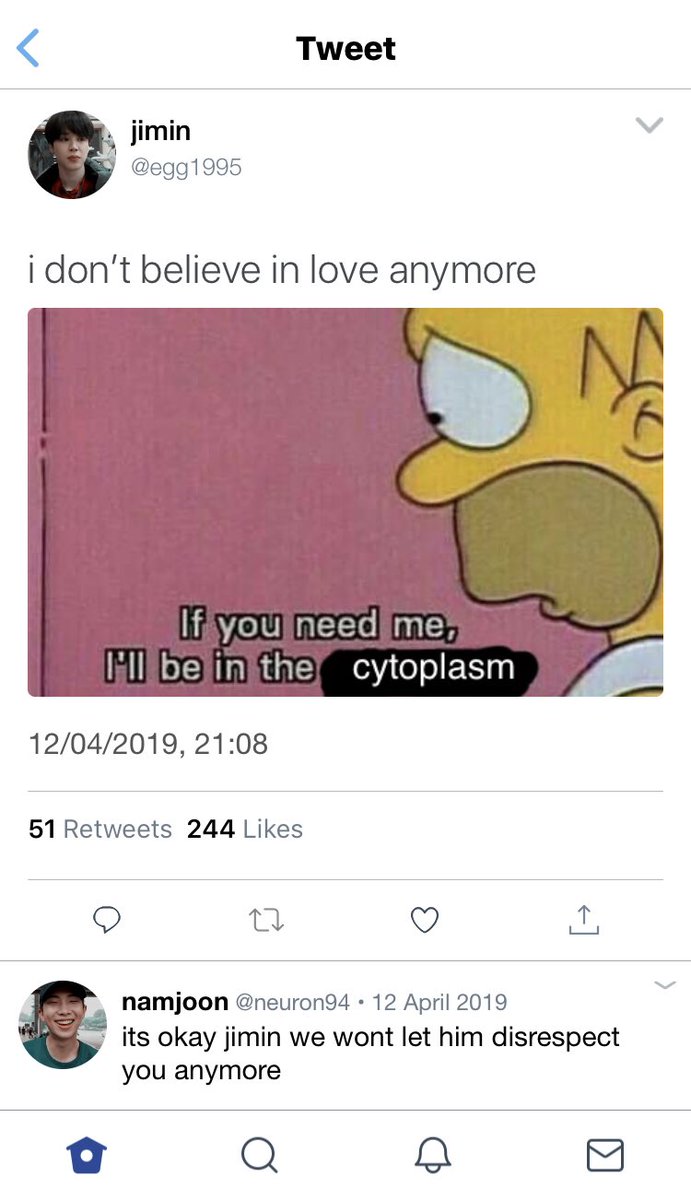Open the Home tab in bottom bar
Screen dimensions: 691x1200
point(87,1155)
